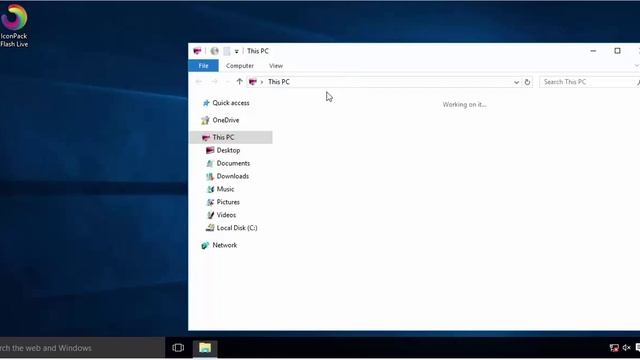The width and height of the screenshot is (640, 360).
Task: Select Network in navigation pane
Action: pos(224,245)
